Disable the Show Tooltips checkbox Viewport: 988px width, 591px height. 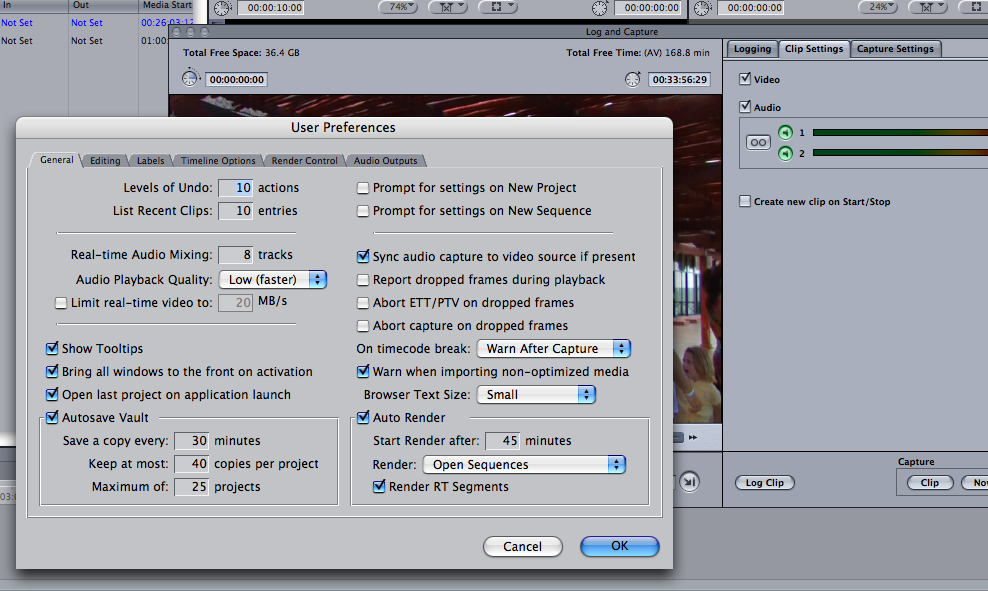click(x=52, y=349)
